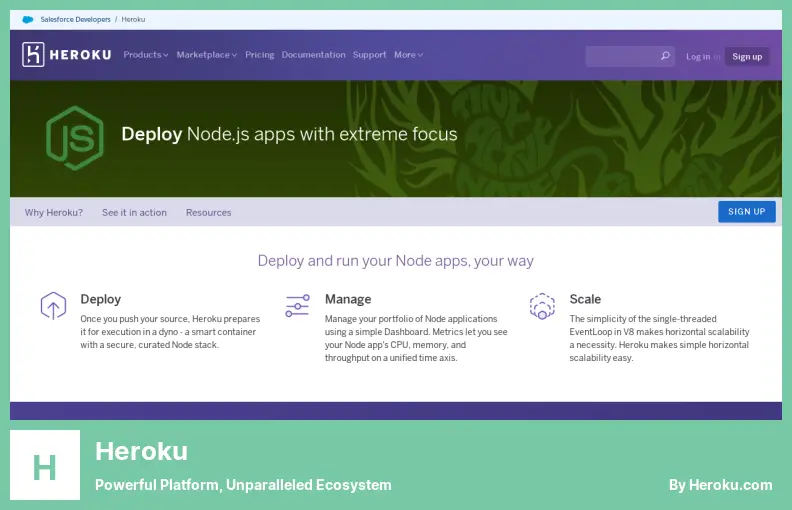
Task: Click the Scale section heading
Action: (585, 299)
